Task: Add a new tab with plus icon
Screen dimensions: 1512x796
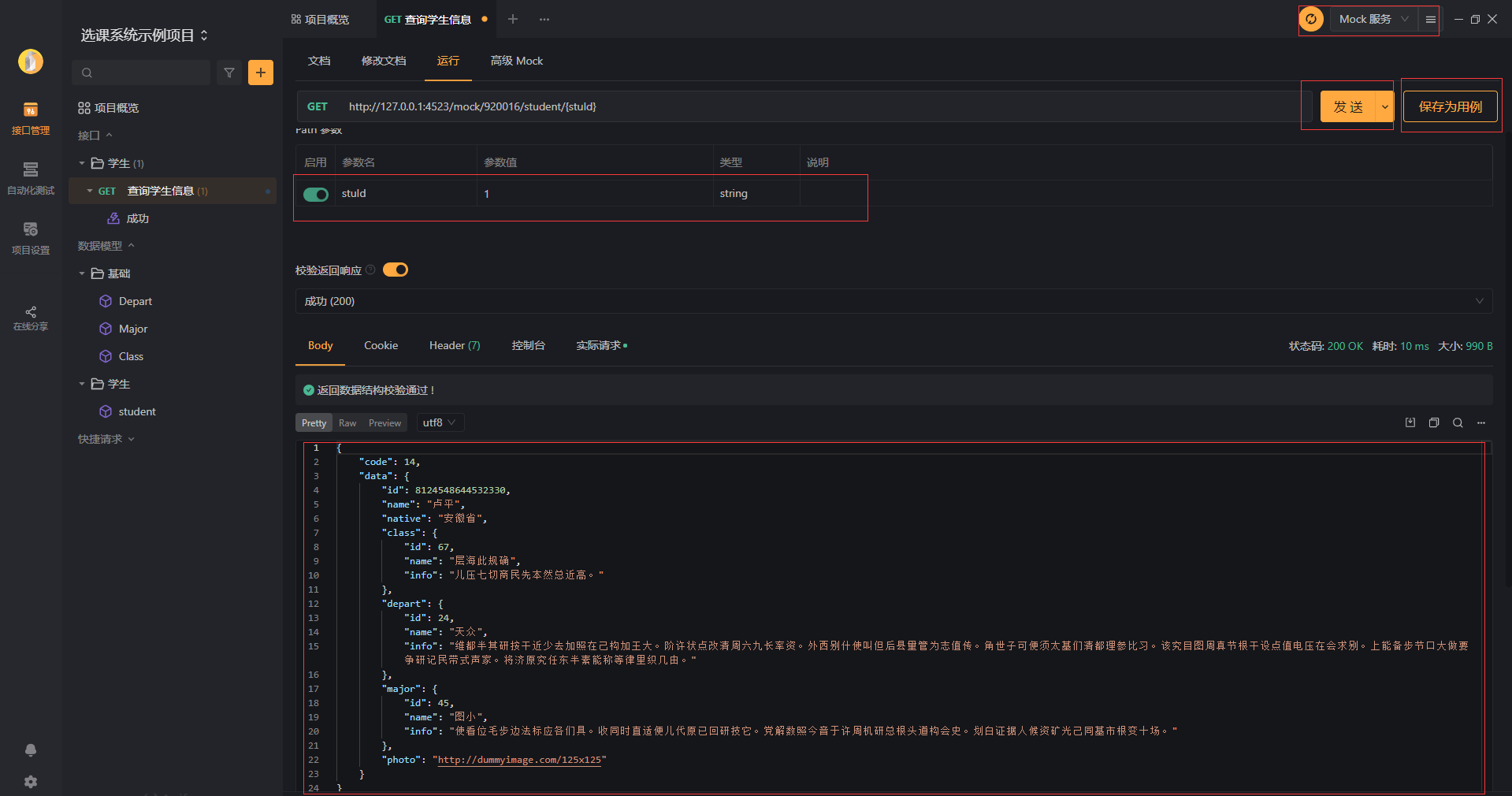Action: coord(513,19)
